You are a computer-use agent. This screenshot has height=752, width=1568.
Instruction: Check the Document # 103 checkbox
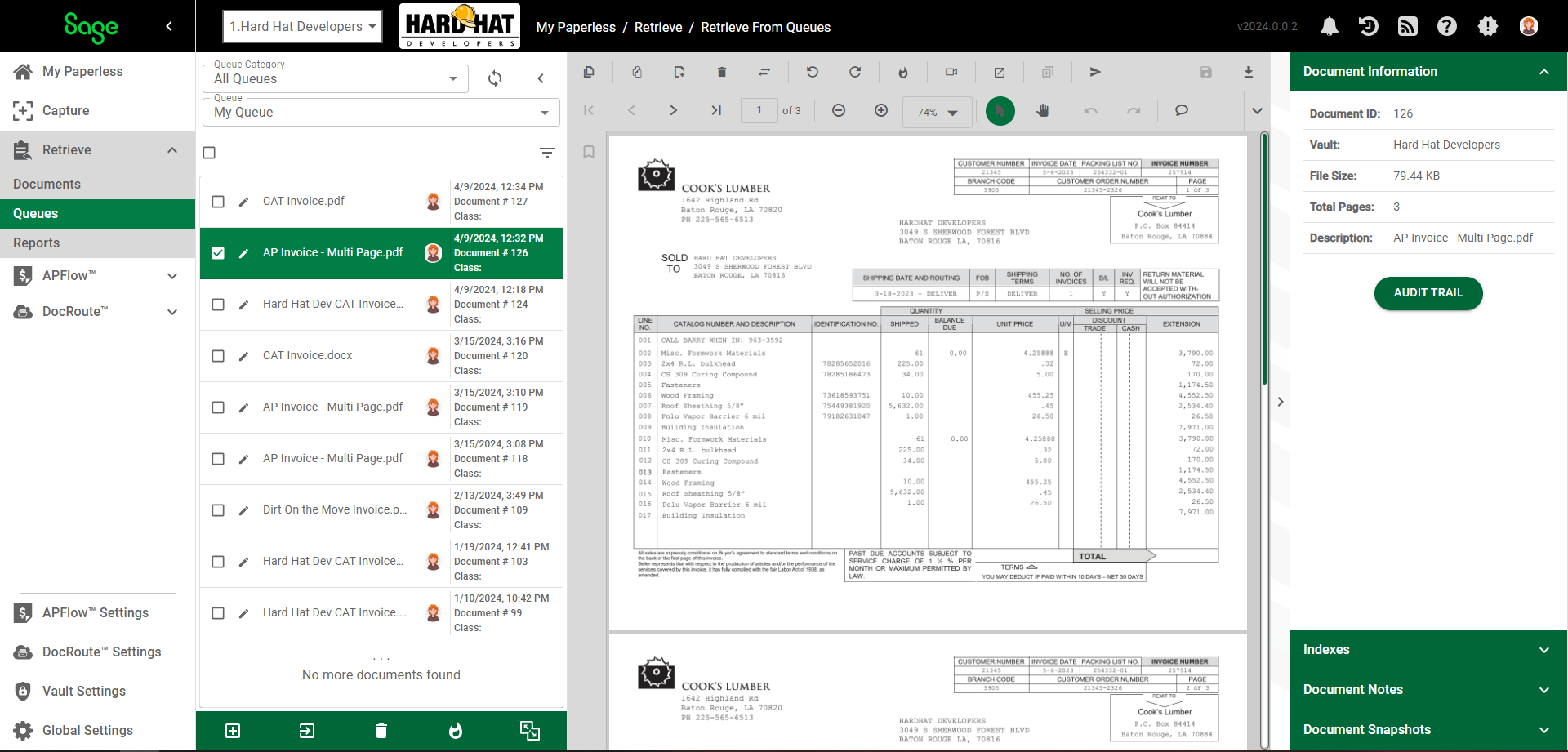click(218, 562)
